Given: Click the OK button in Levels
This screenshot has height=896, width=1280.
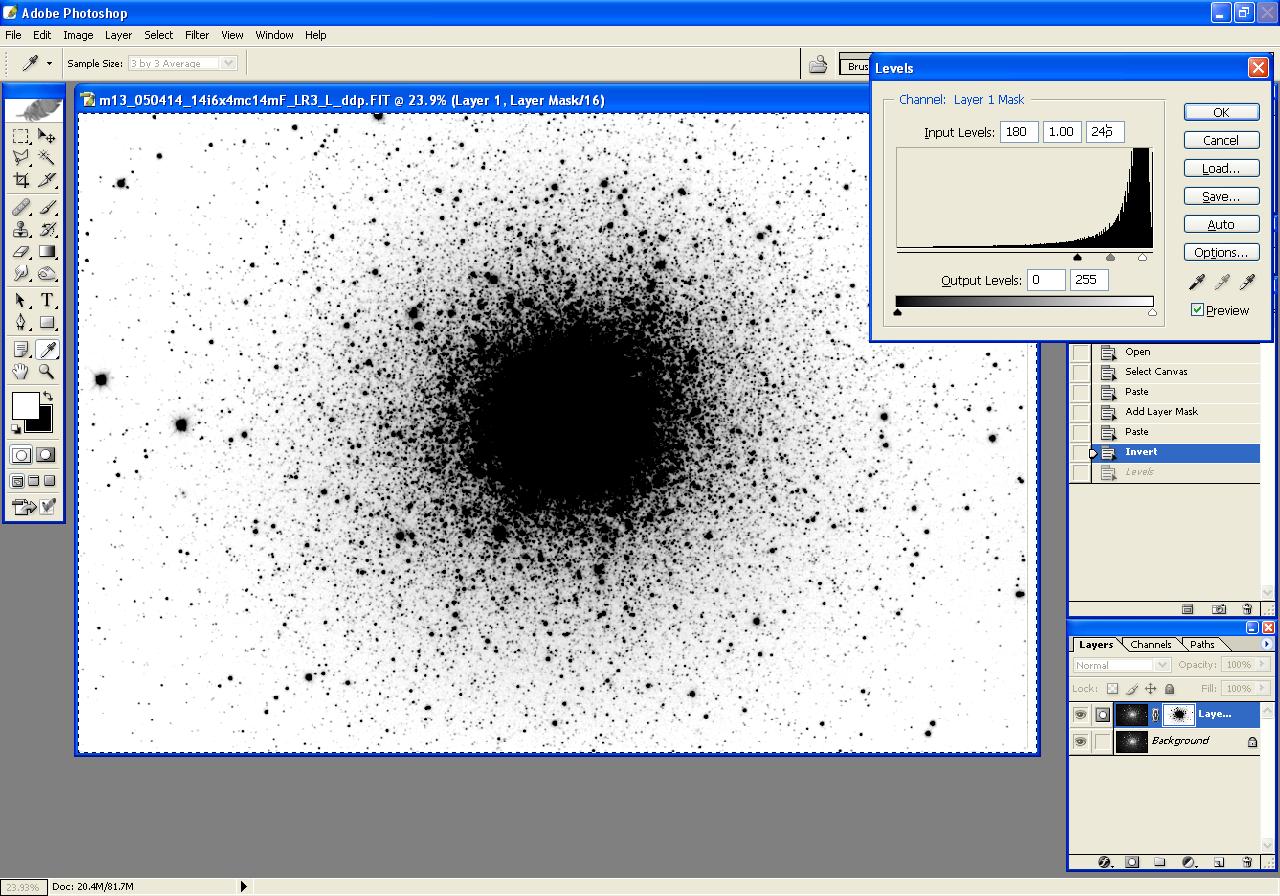Looking at the screenshot, I should coord(1221,112).
